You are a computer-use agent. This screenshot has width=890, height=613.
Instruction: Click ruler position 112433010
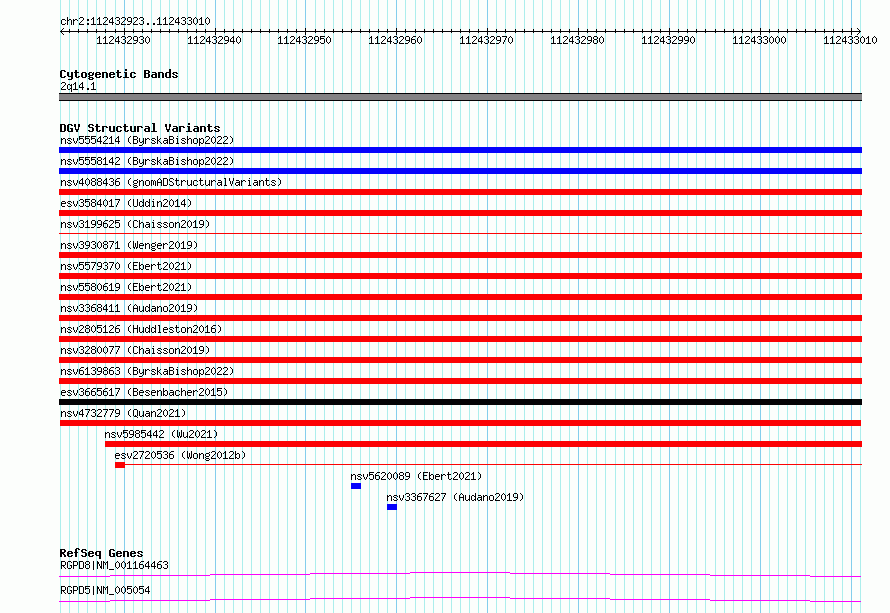point(850,40)
